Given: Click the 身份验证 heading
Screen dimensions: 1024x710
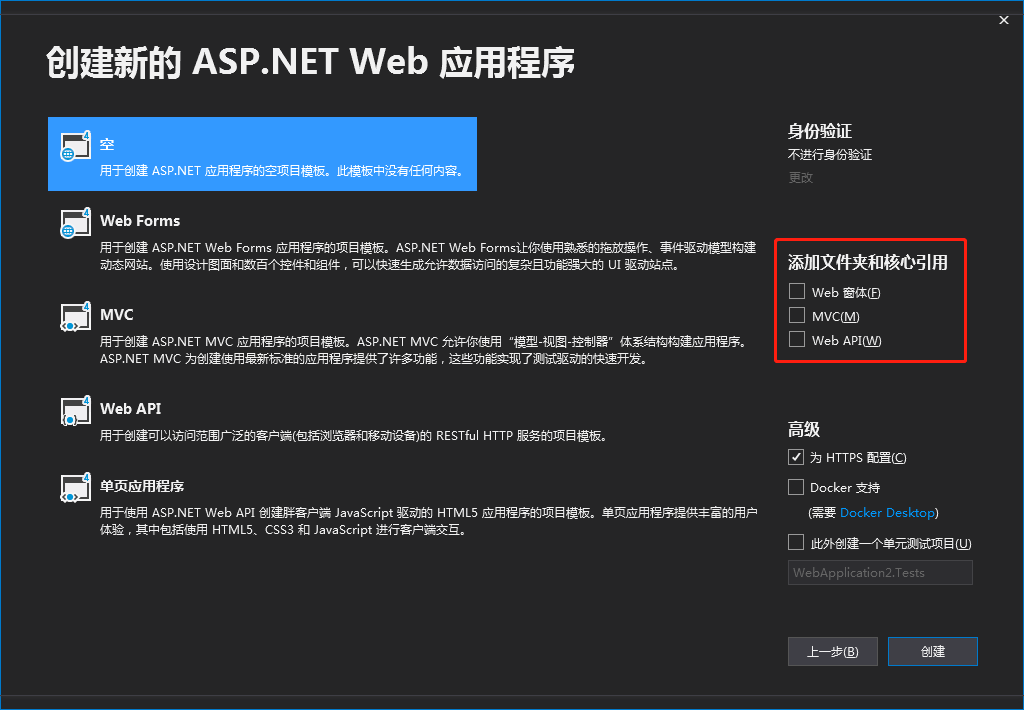Looking at the screenshot, I should [820, 131].
